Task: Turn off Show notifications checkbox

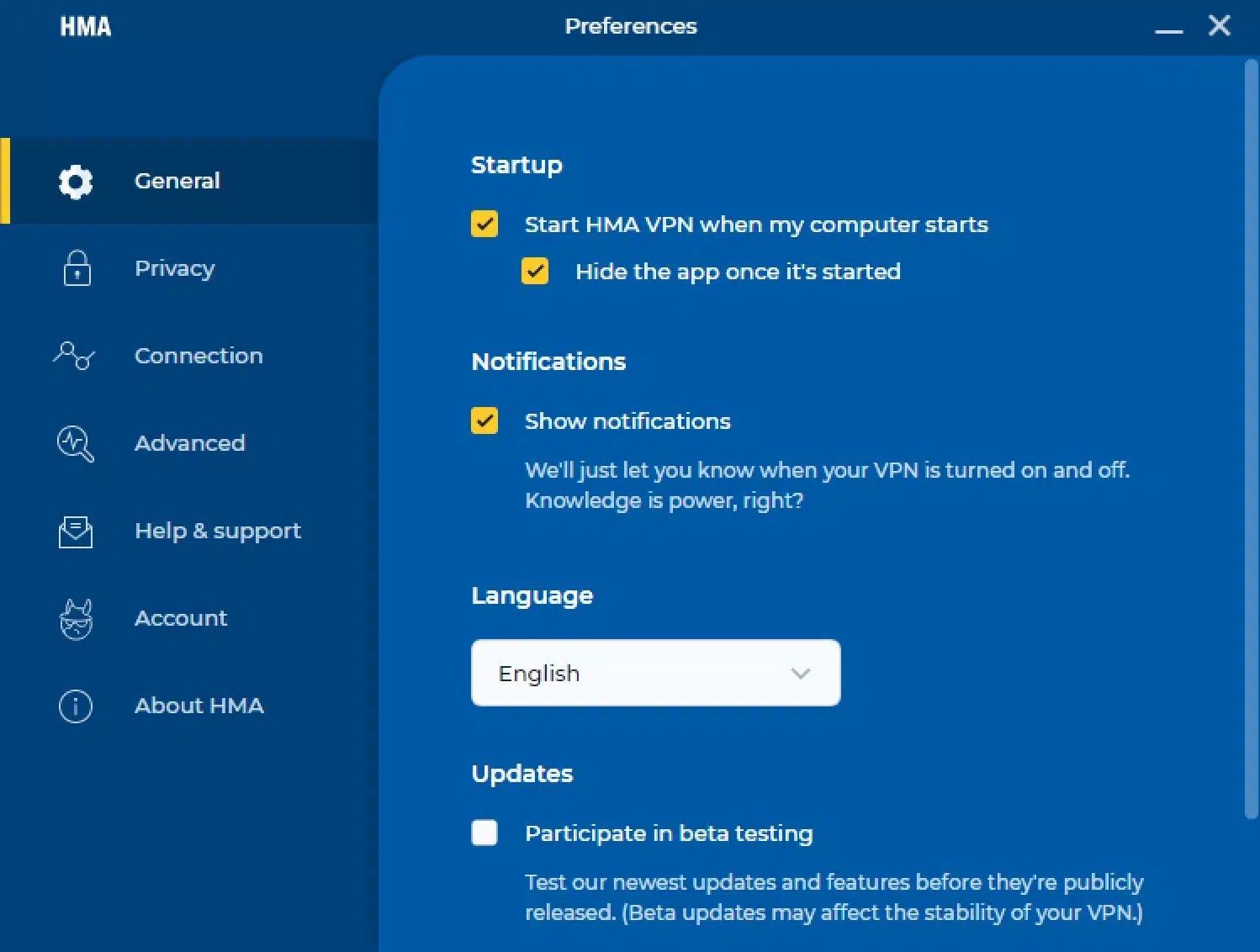Action: click(x=484, y=421)
